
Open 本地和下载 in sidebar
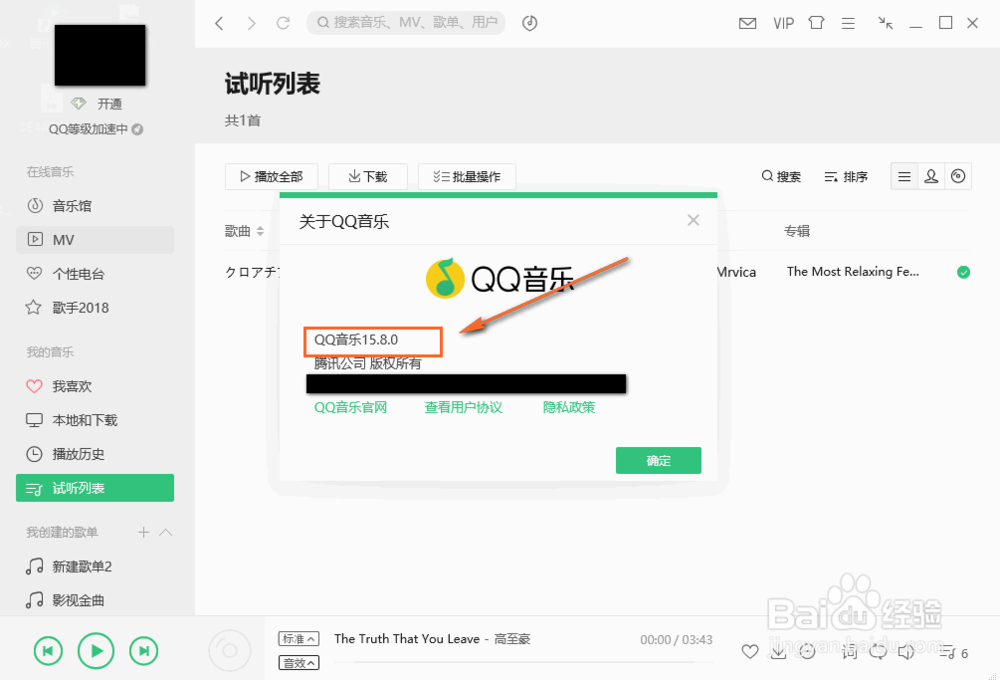[x=95, y=420]
